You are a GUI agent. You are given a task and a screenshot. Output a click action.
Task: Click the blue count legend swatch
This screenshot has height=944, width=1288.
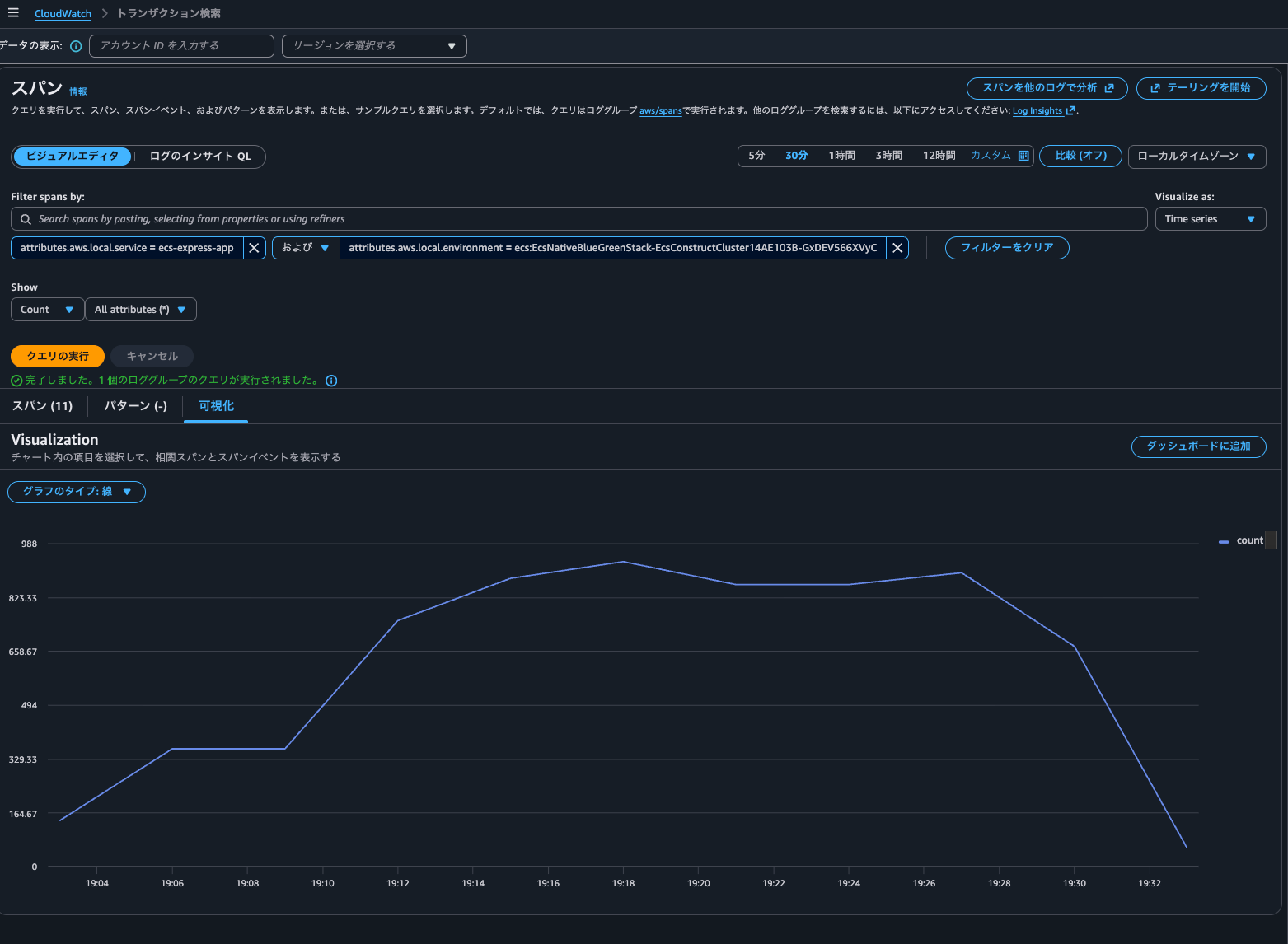click(1223, 540)
